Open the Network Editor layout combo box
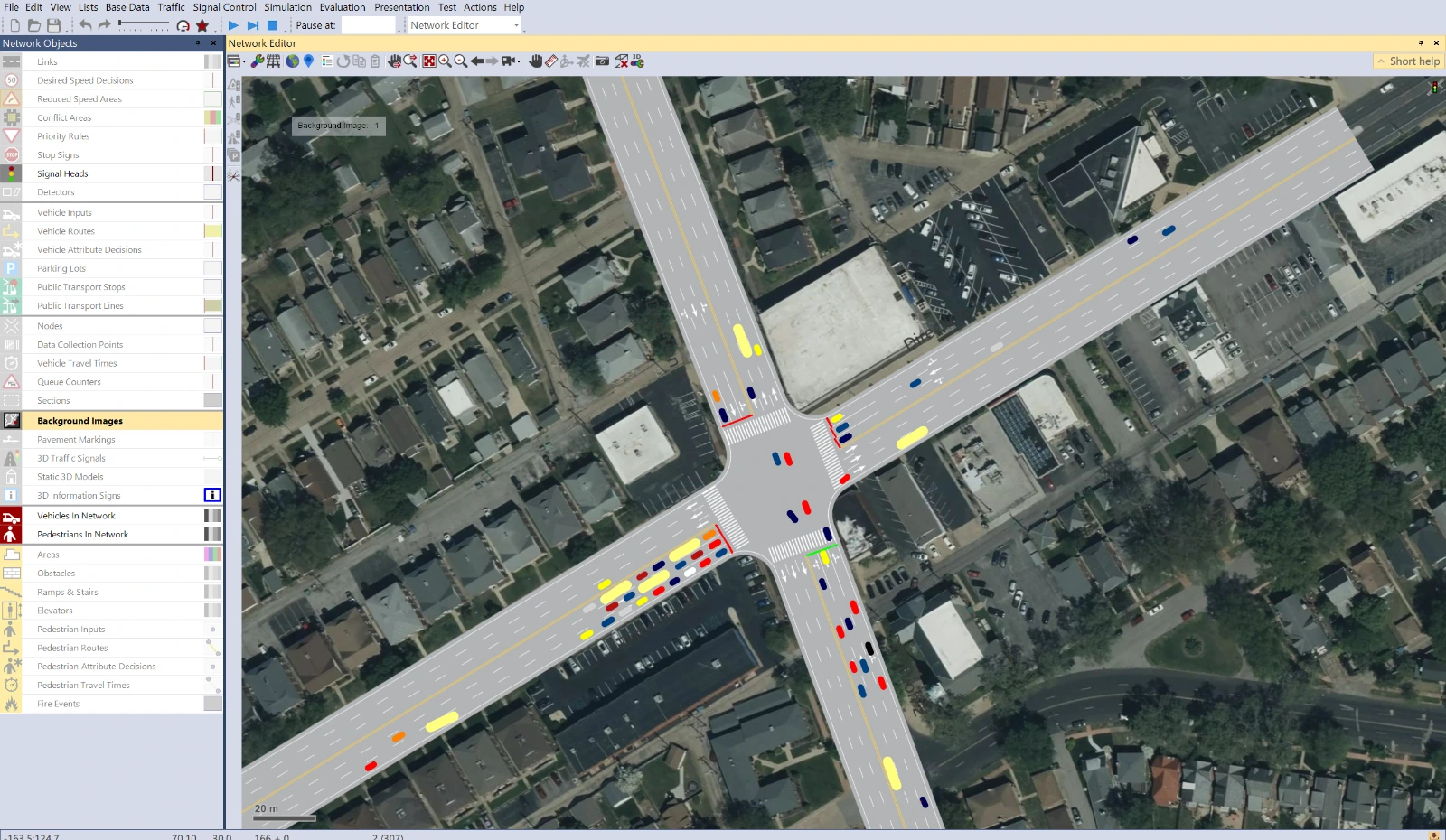The image size is (1446, 840). 465,25
